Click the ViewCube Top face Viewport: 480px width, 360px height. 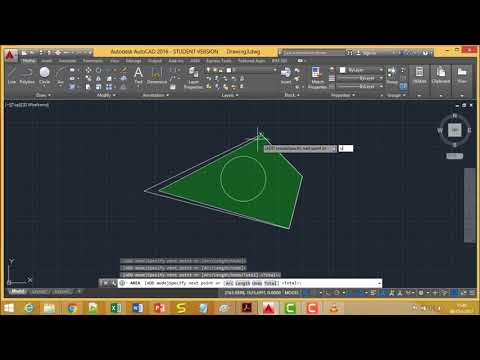click(x=454, y=130)
